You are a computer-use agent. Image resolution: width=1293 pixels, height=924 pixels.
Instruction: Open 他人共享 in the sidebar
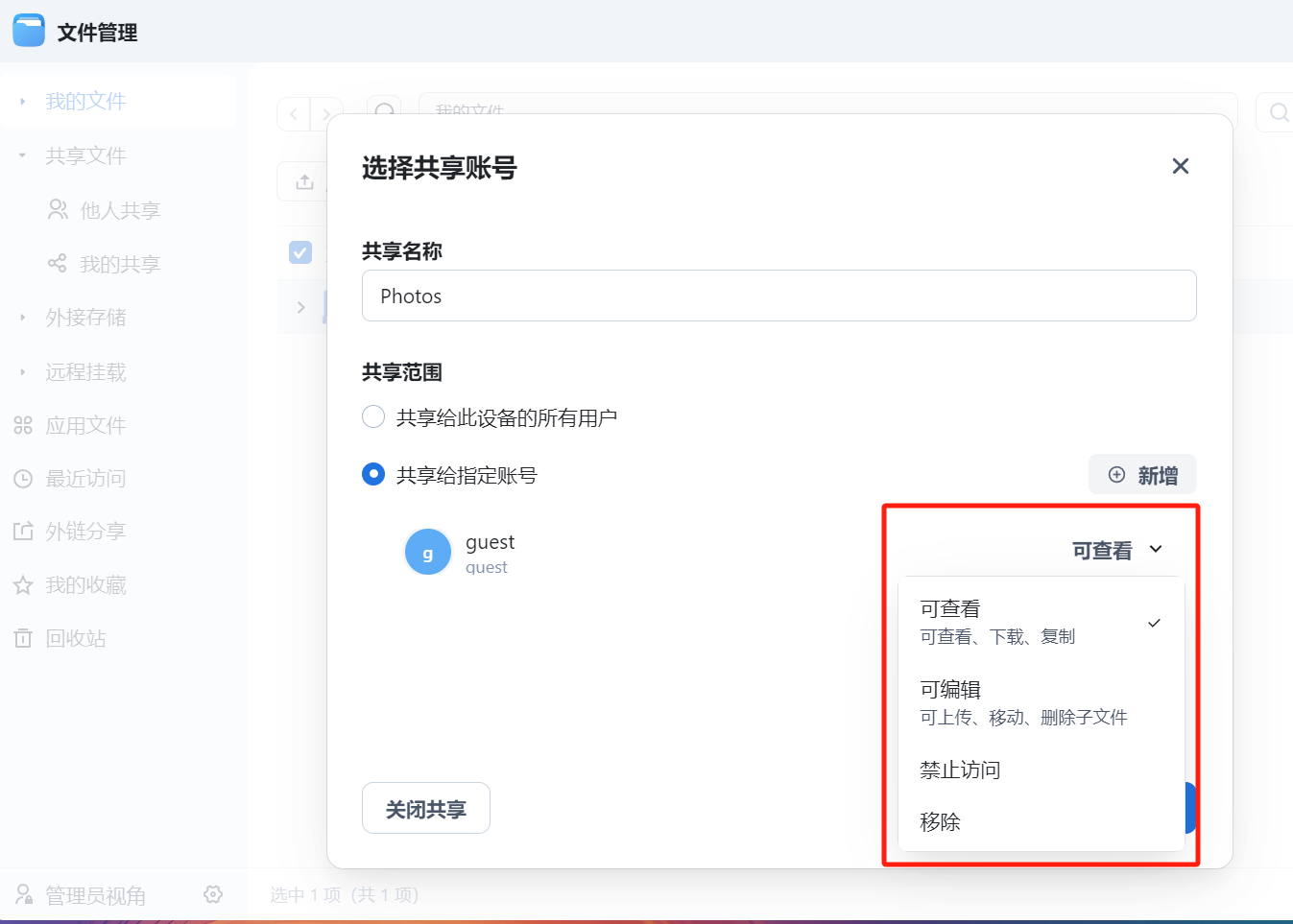[120, 210]
